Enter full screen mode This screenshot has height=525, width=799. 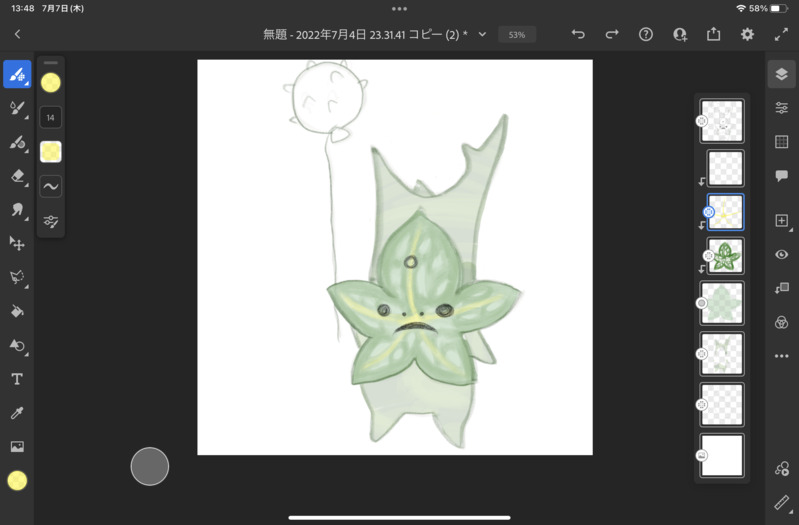point(781,34)
